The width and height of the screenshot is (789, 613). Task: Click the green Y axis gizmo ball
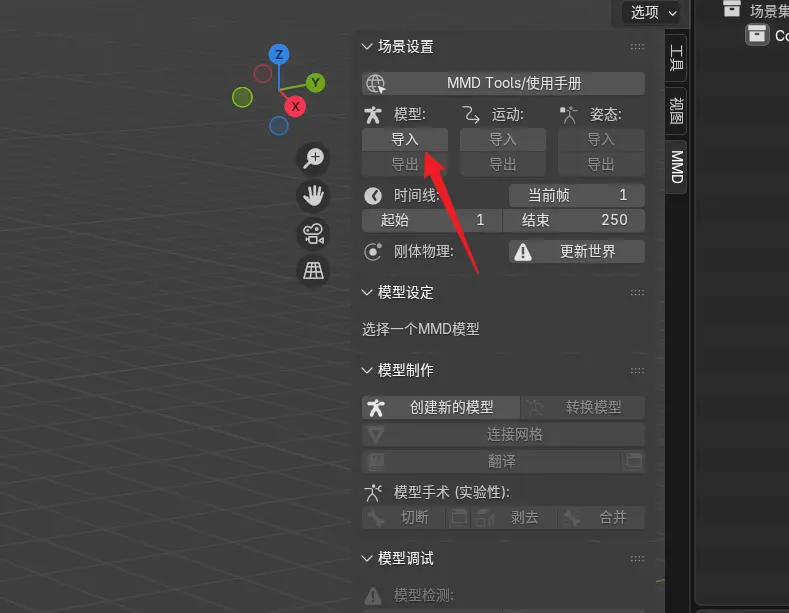coord(315,83)
